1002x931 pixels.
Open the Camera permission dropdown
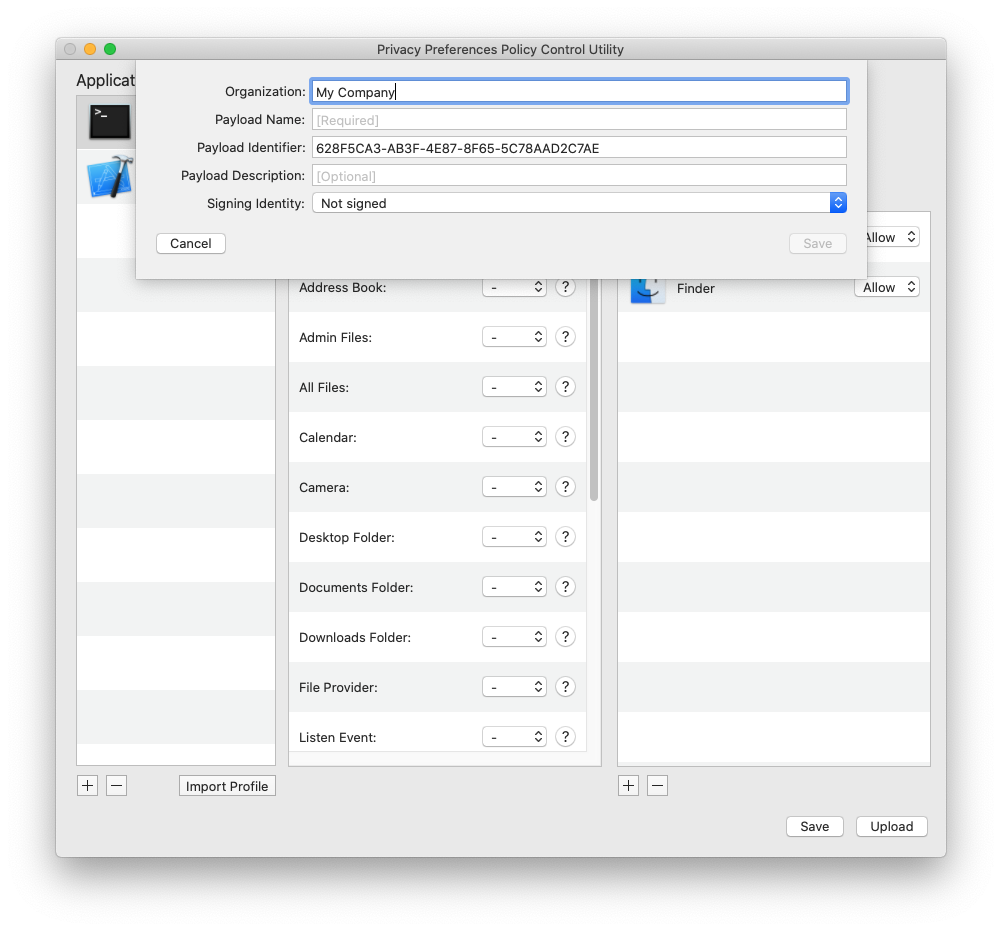(514, 487)
